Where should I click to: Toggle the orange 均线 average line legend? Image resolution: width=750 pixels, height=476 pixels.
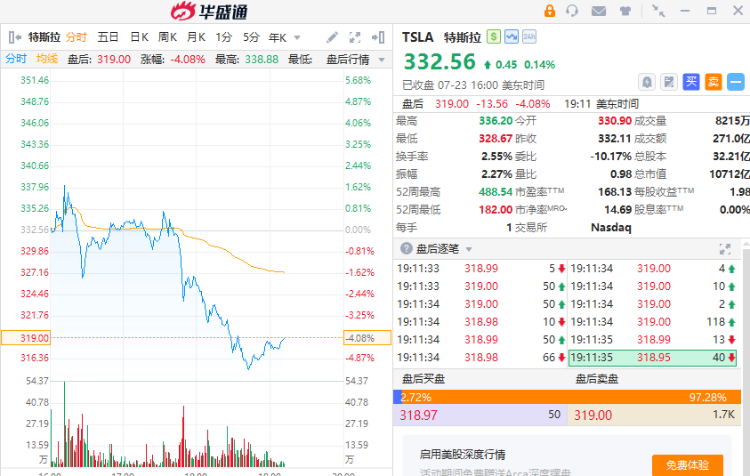tap(47, 59)
